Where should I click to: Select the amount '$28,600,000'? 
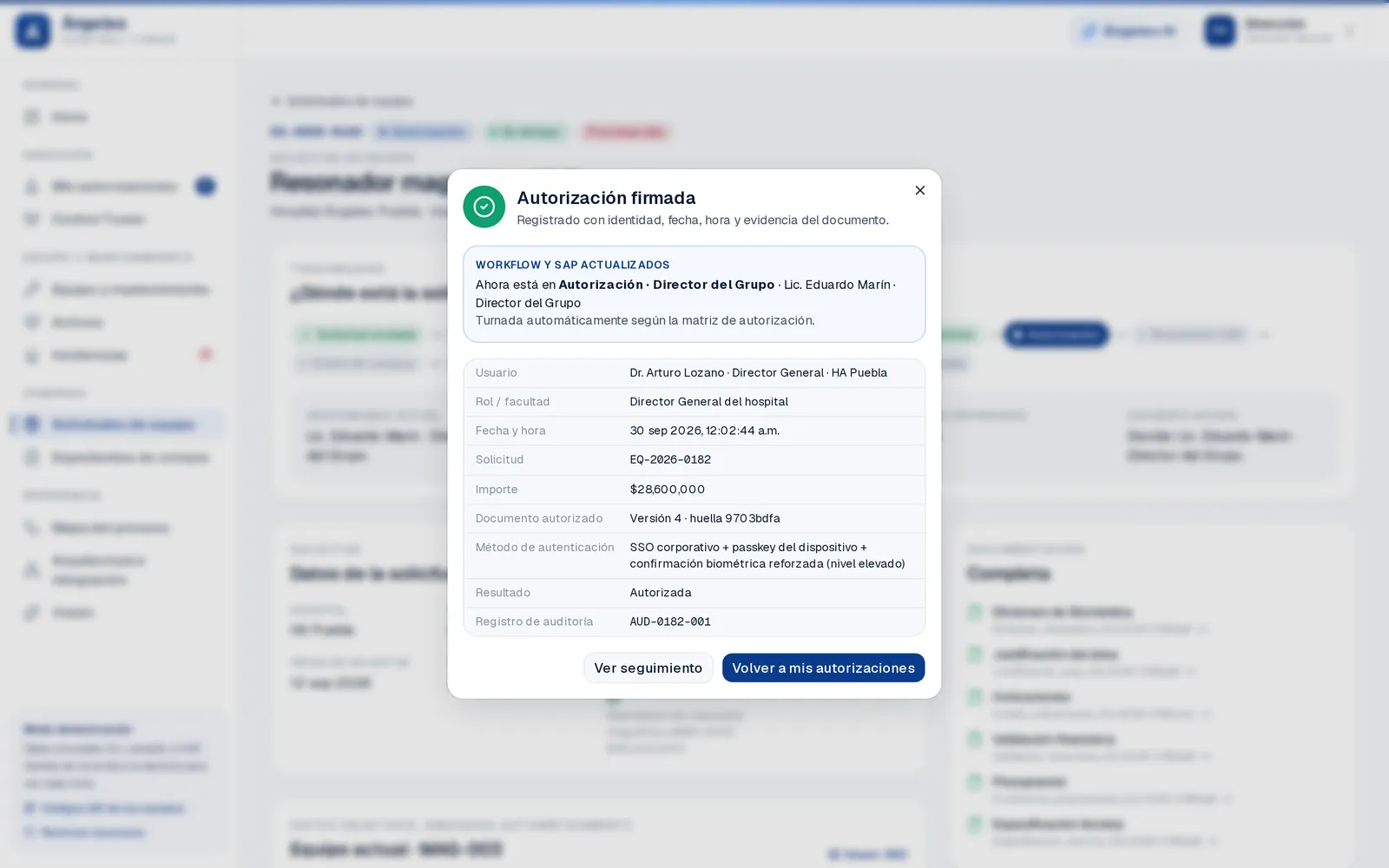click(x=668, y=490)
